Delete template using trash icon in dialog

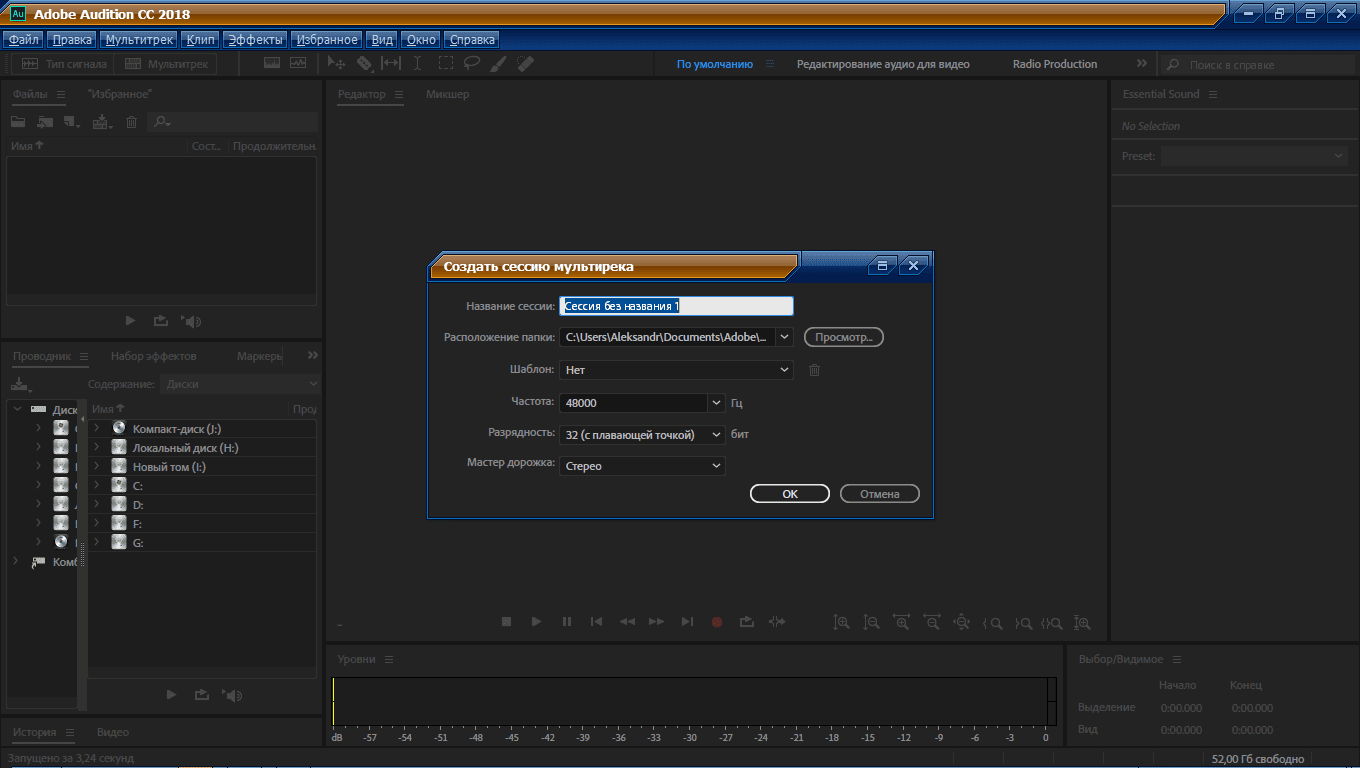pos(814,370)
